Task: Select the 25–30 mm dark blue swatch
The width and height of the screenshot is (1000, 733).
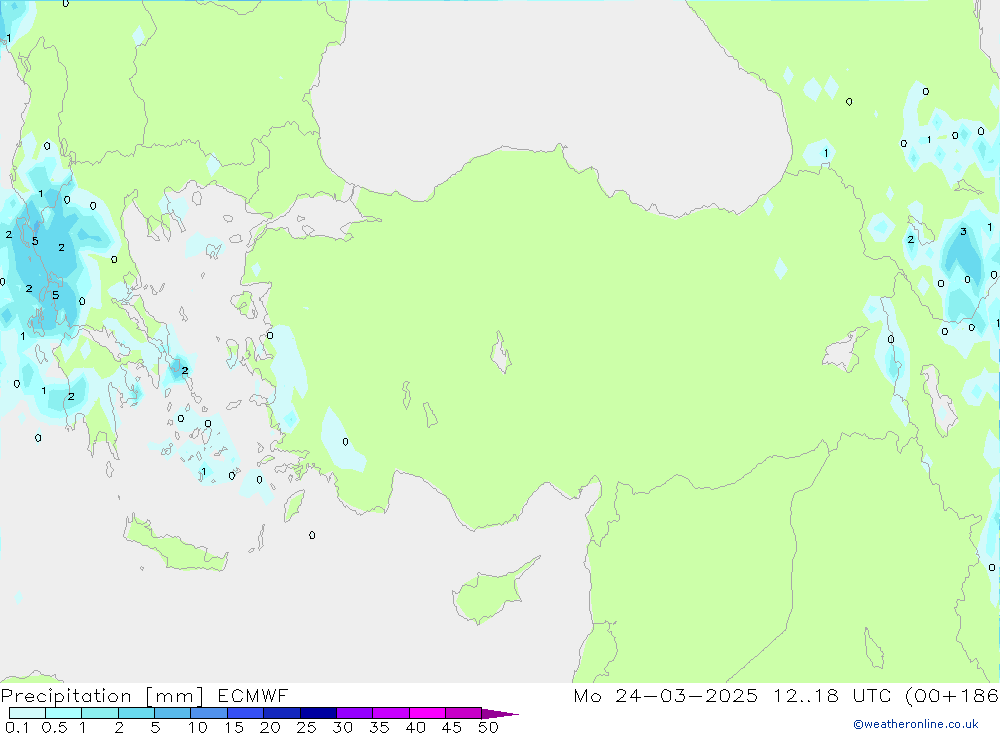Action: pos(318,713)
